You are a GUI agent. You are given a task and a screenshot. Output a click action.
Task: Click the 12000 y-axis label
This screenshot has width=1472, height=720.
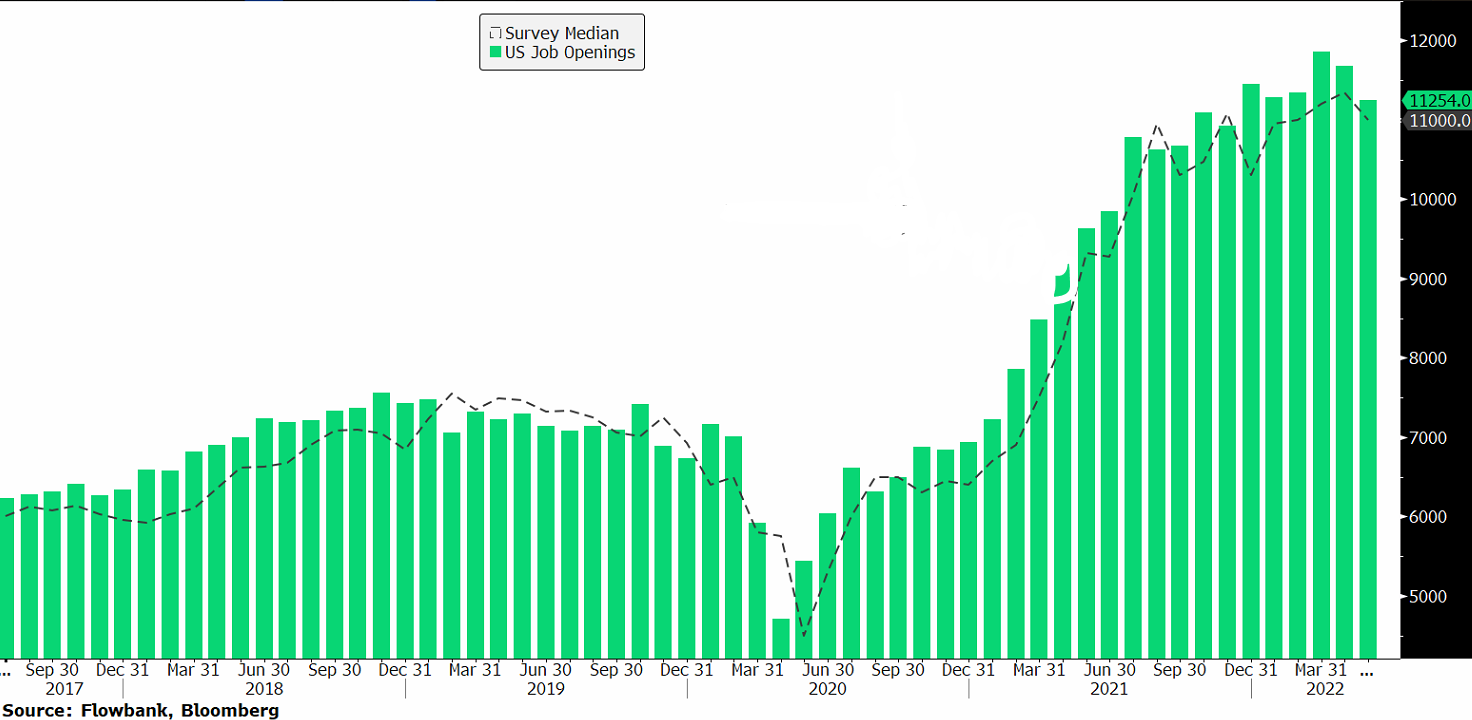point(1432,41)
